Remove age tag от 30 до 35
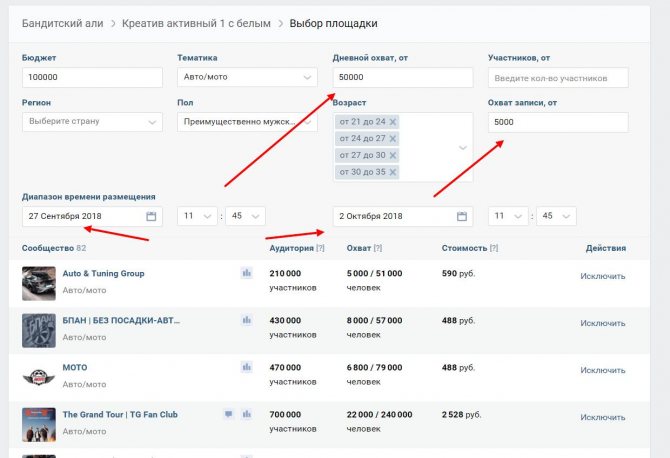The width and height of the screenshot is (670, 458). tap(393, 172)
